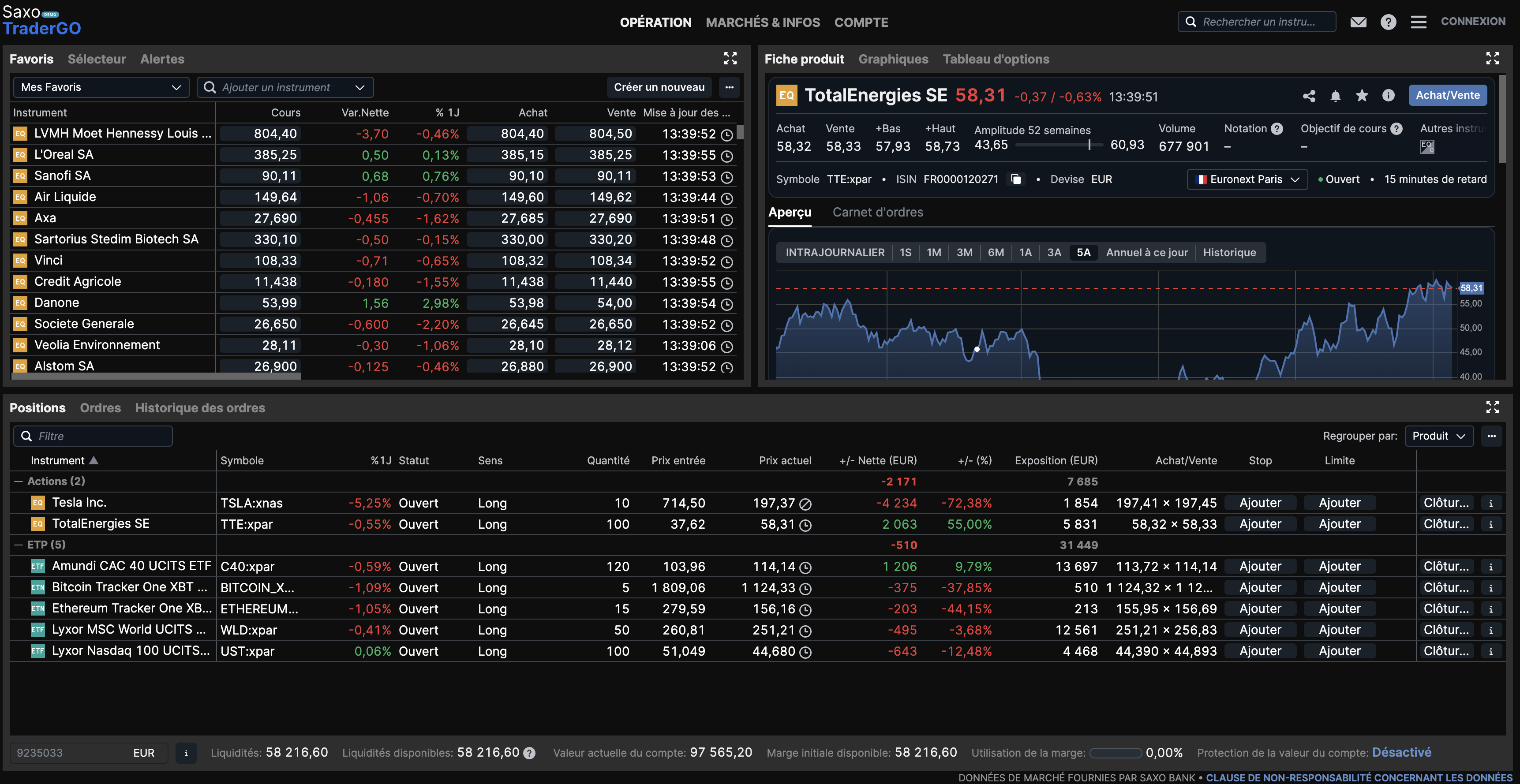Open the help question mark icon
This screenshot has width=1520, height=784.
(x=1389, y=22)
